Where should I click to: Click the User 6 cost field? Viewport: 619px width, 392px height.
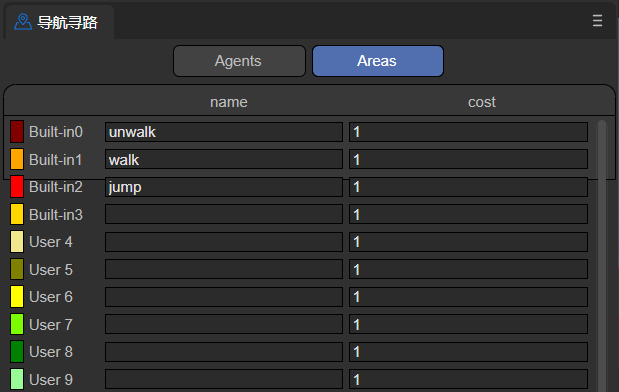pos(468,297)
